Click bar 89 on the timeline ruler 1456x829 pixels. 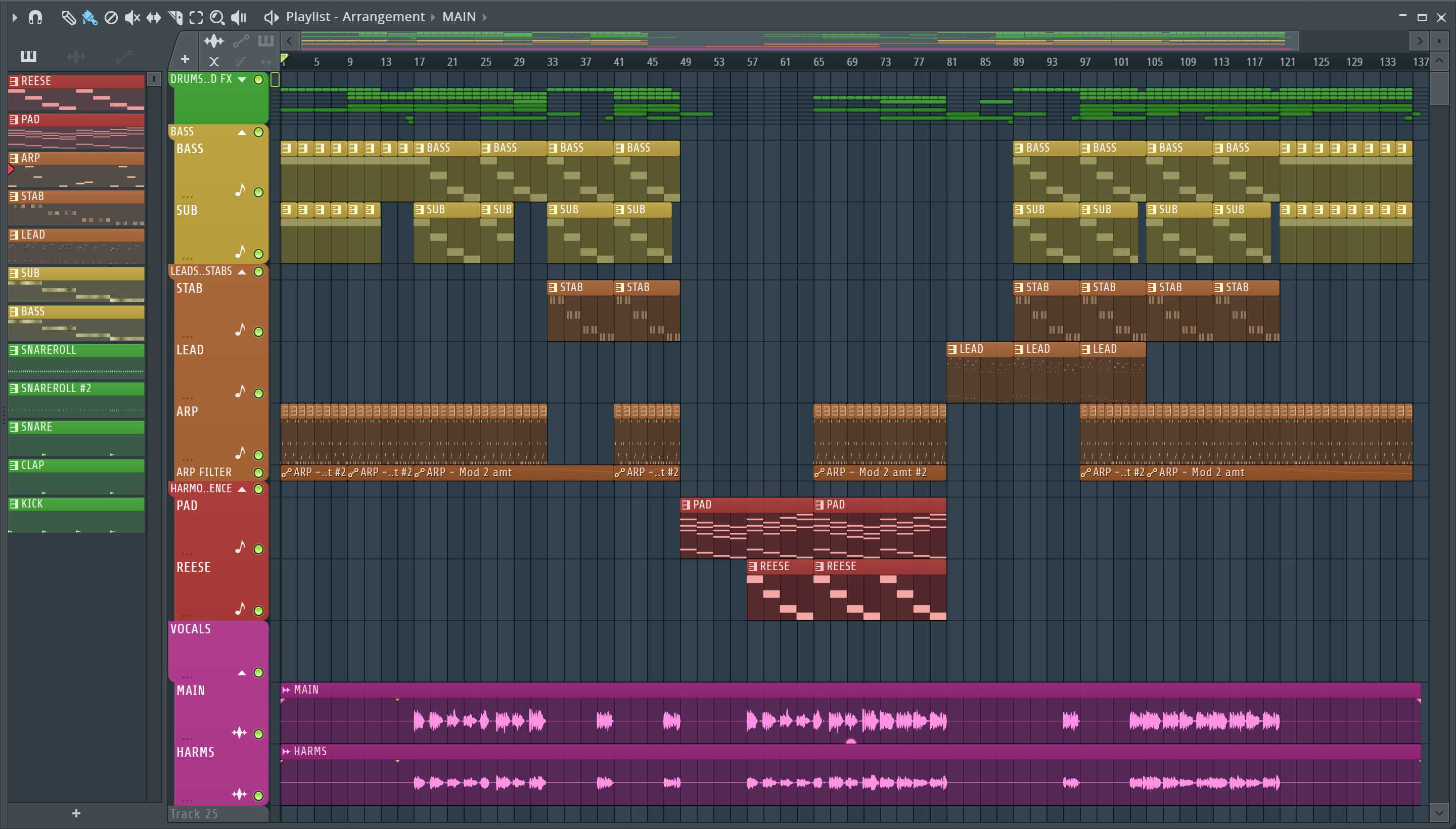[1019, 62]
